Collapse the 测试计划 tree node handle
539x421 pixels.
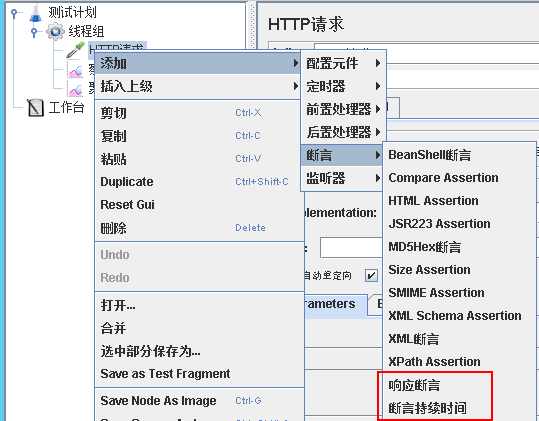pyautogui.click(x=14, y=13)
